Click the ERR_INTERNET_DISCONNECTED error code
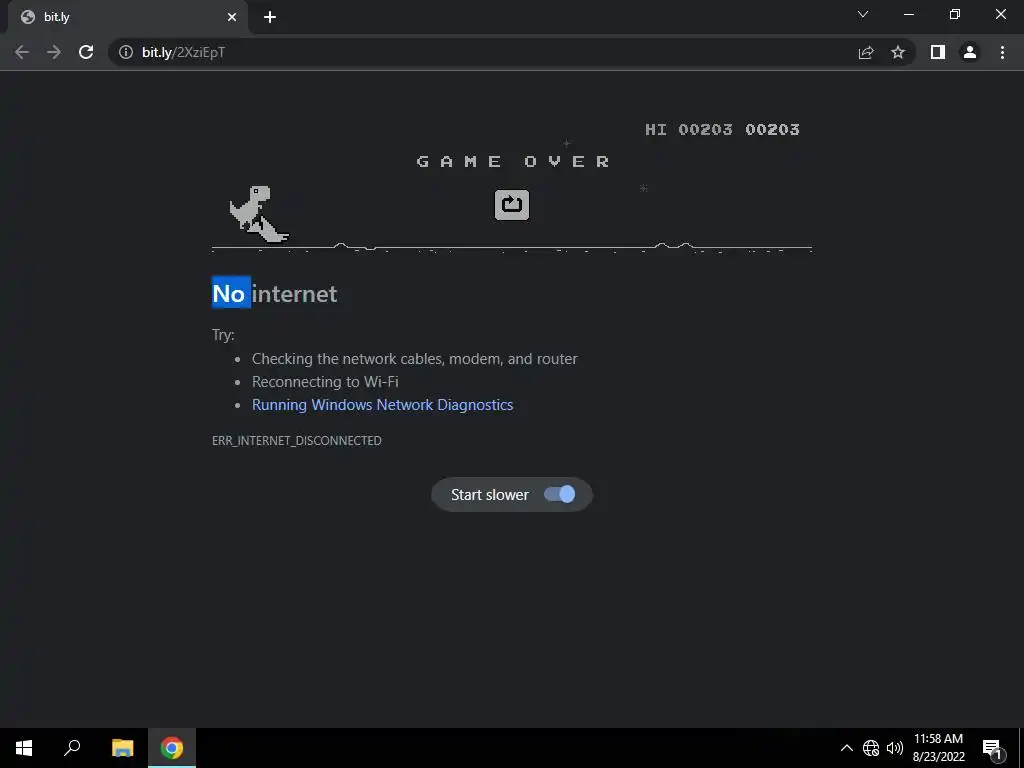The image size is (1024, 768). pyautogui.click(x=296, y=441)
